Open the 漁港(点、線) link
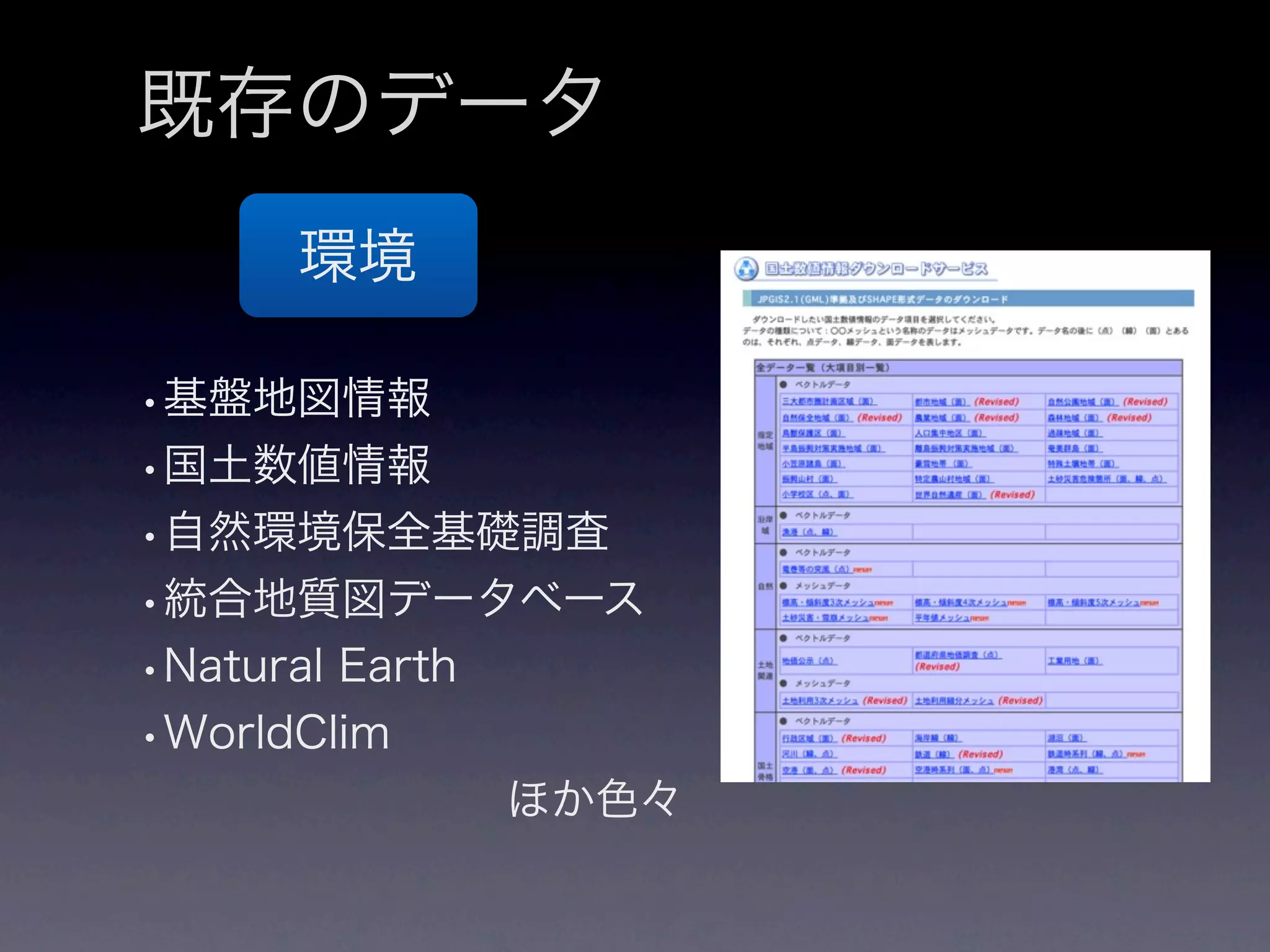 click(x=809, y=532)
